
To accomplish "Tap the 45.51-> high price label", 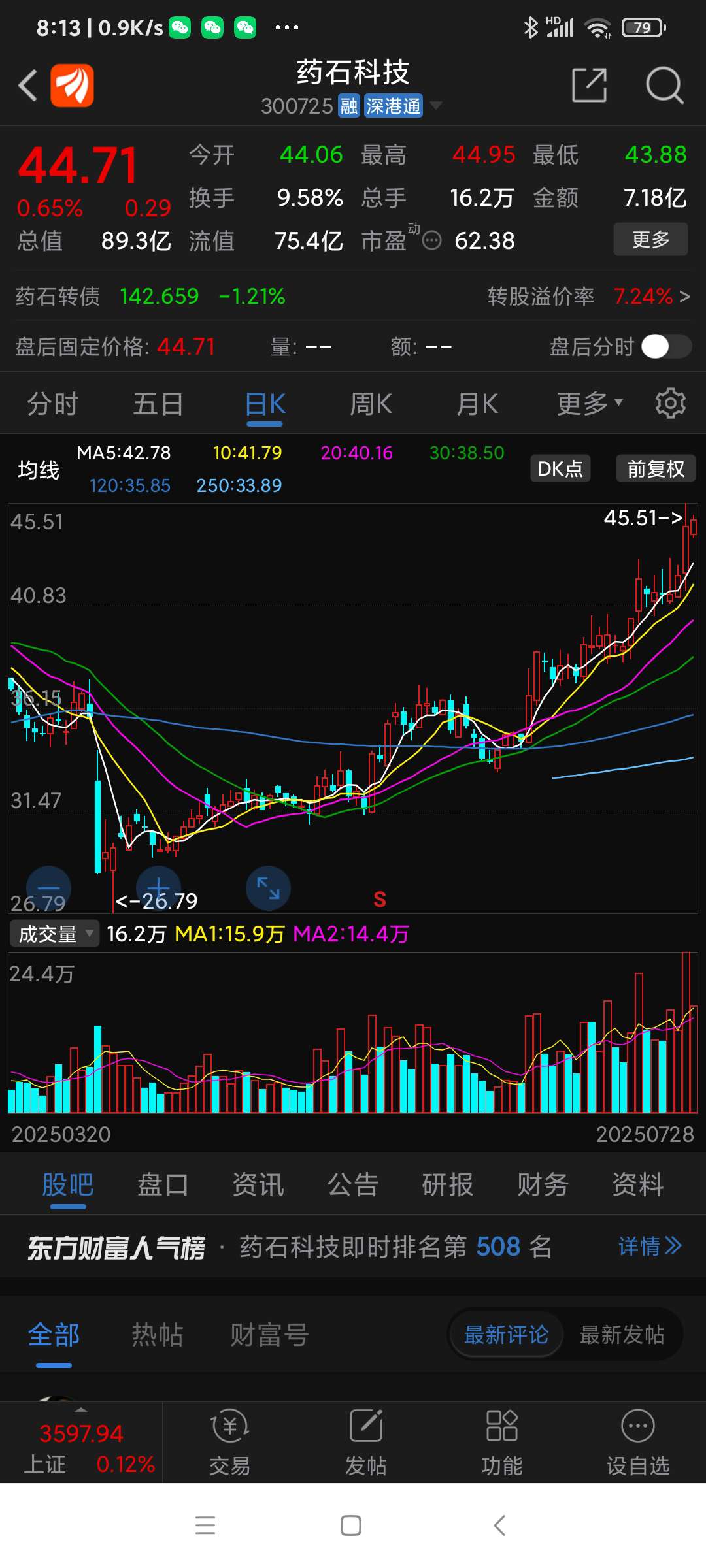I will click(643, 518).
